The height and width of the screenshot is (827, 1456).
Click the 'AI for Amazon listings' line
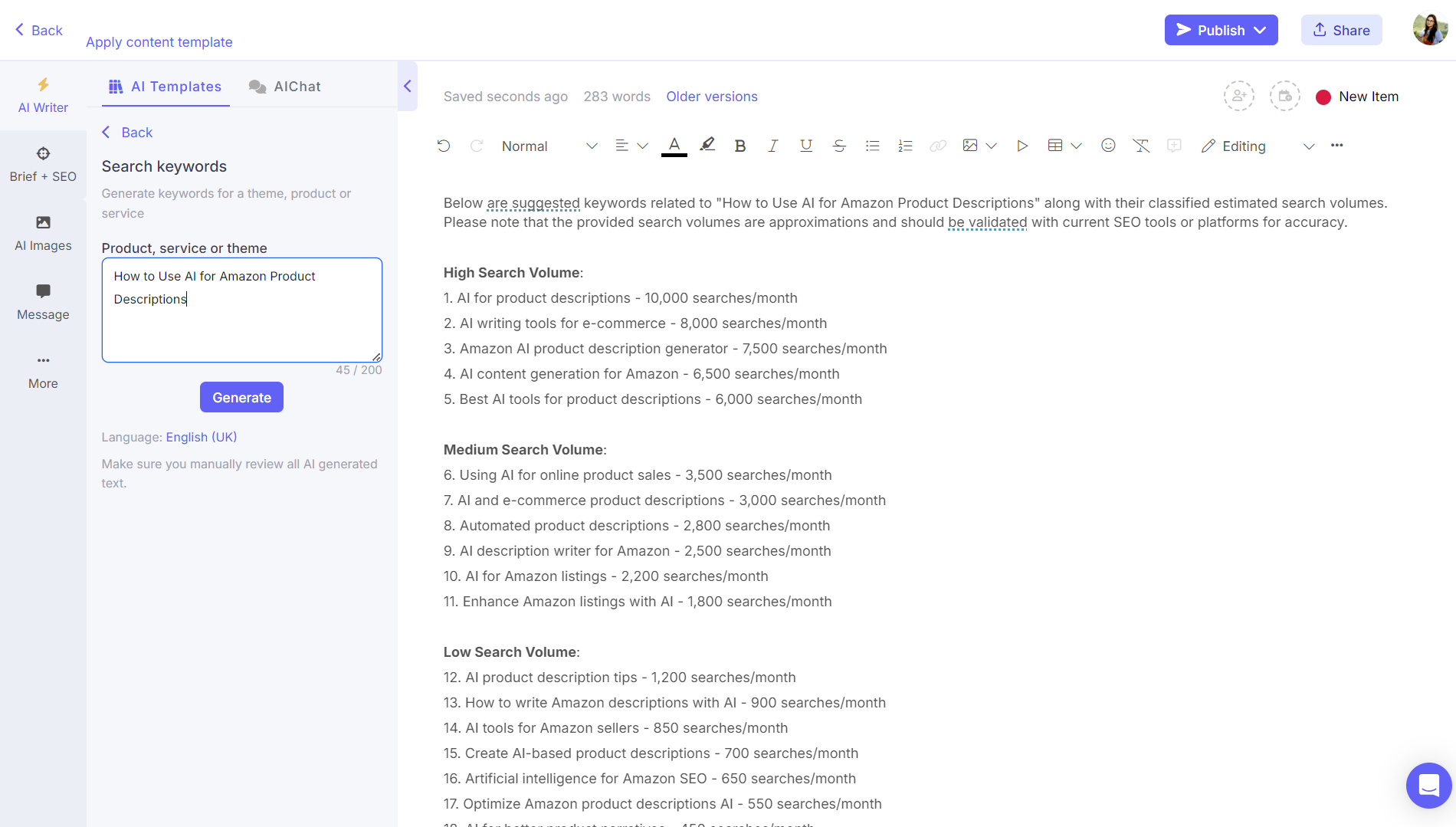click(606, 576)
